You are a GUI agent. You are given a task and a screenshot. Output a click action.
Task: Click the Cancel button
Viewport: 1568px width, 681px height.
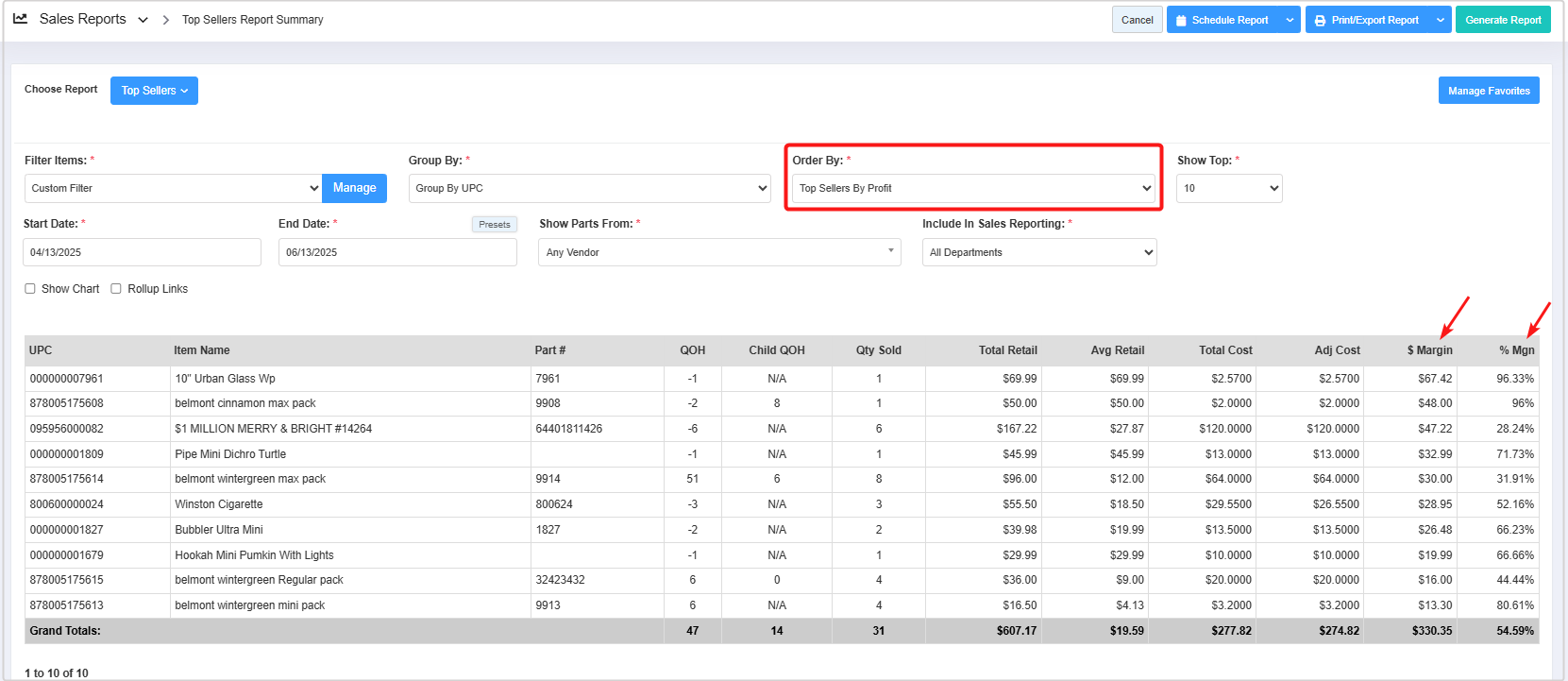click(1137, 20)
